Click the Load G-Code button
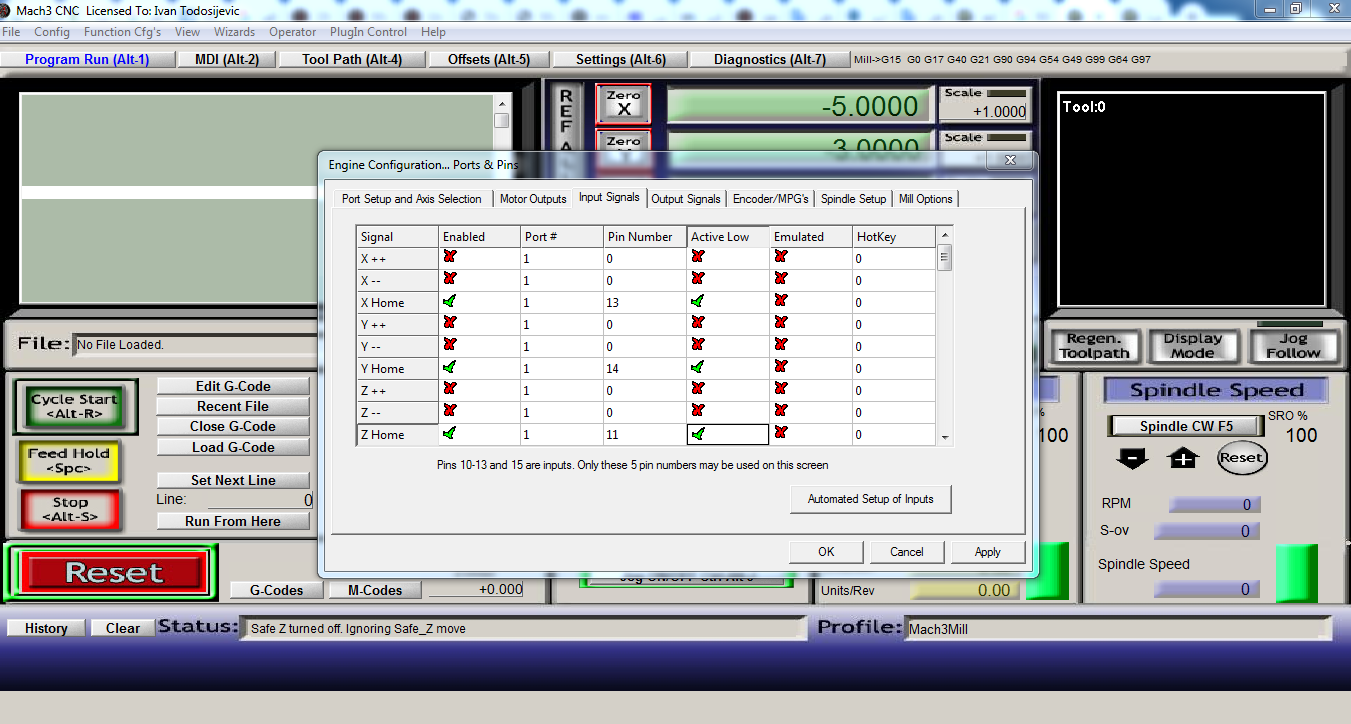 pos(233,447)
